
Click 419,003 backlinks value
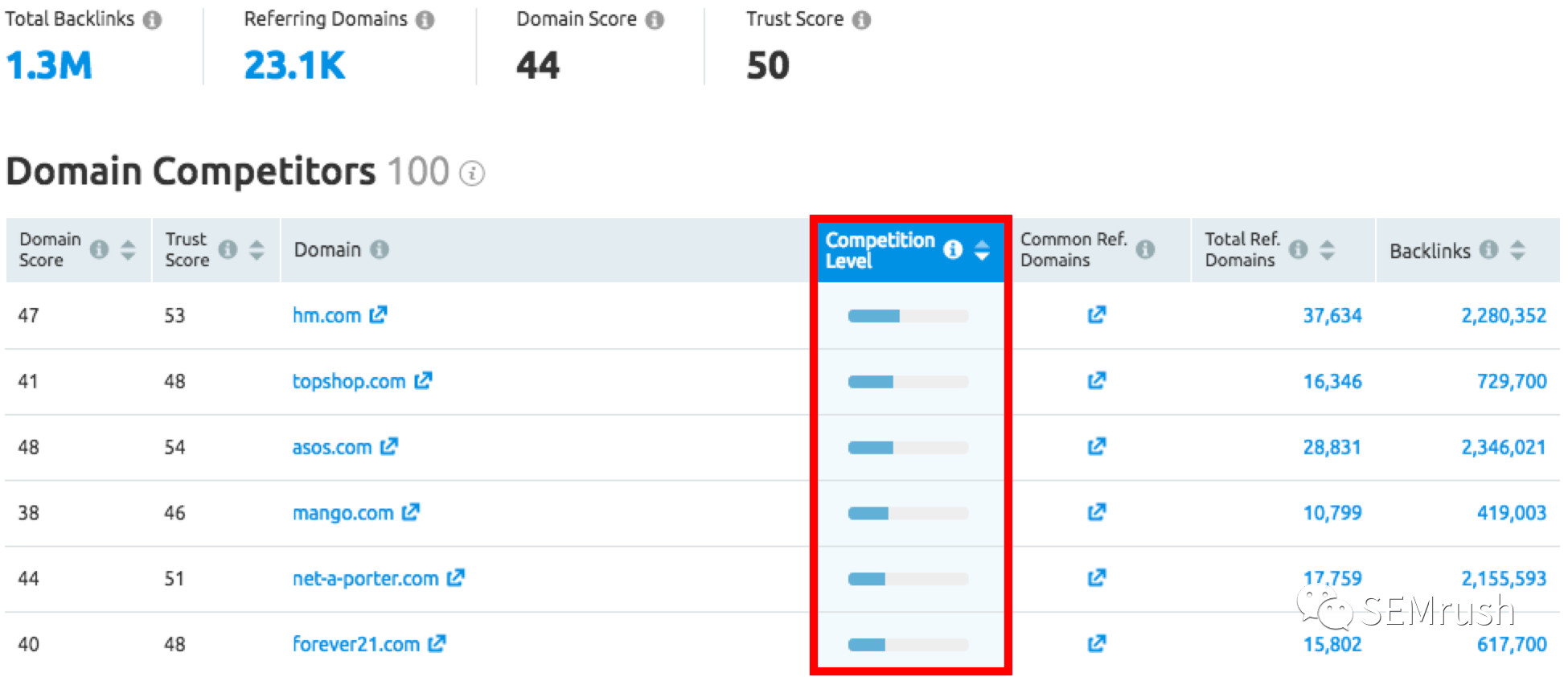pyautogui.click(x=1512, y=513)
